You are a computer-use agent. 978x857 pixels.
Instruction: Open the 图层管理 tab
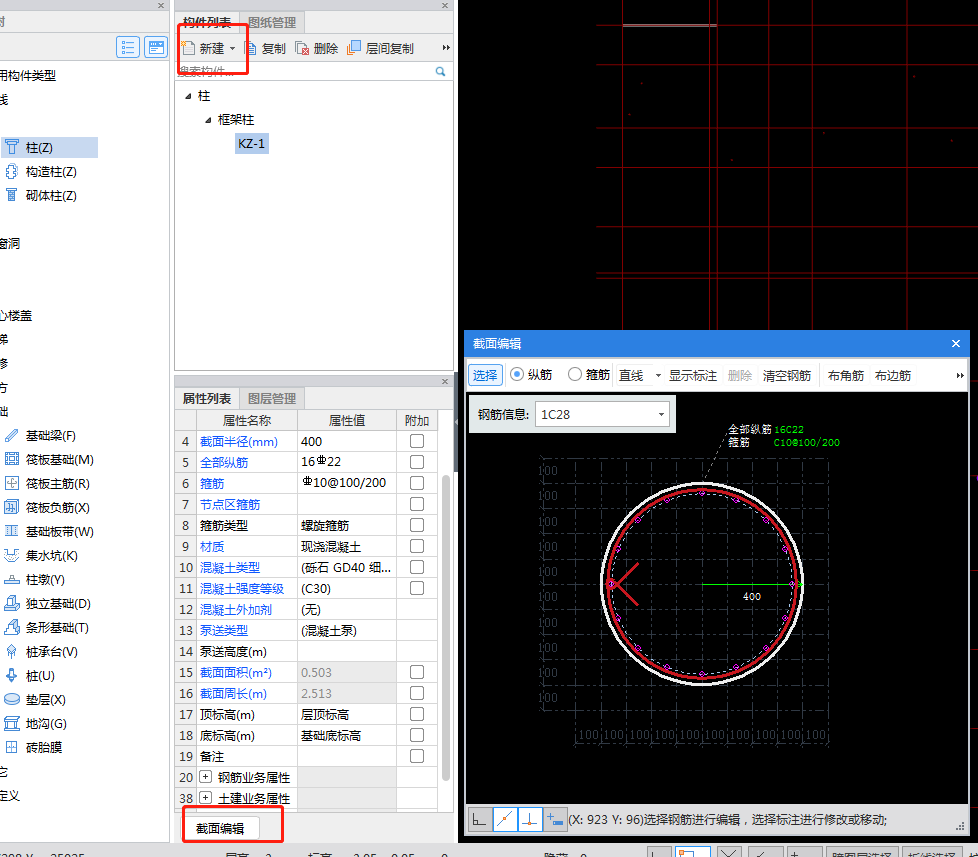pyautogui.click(x=272, y=398)
